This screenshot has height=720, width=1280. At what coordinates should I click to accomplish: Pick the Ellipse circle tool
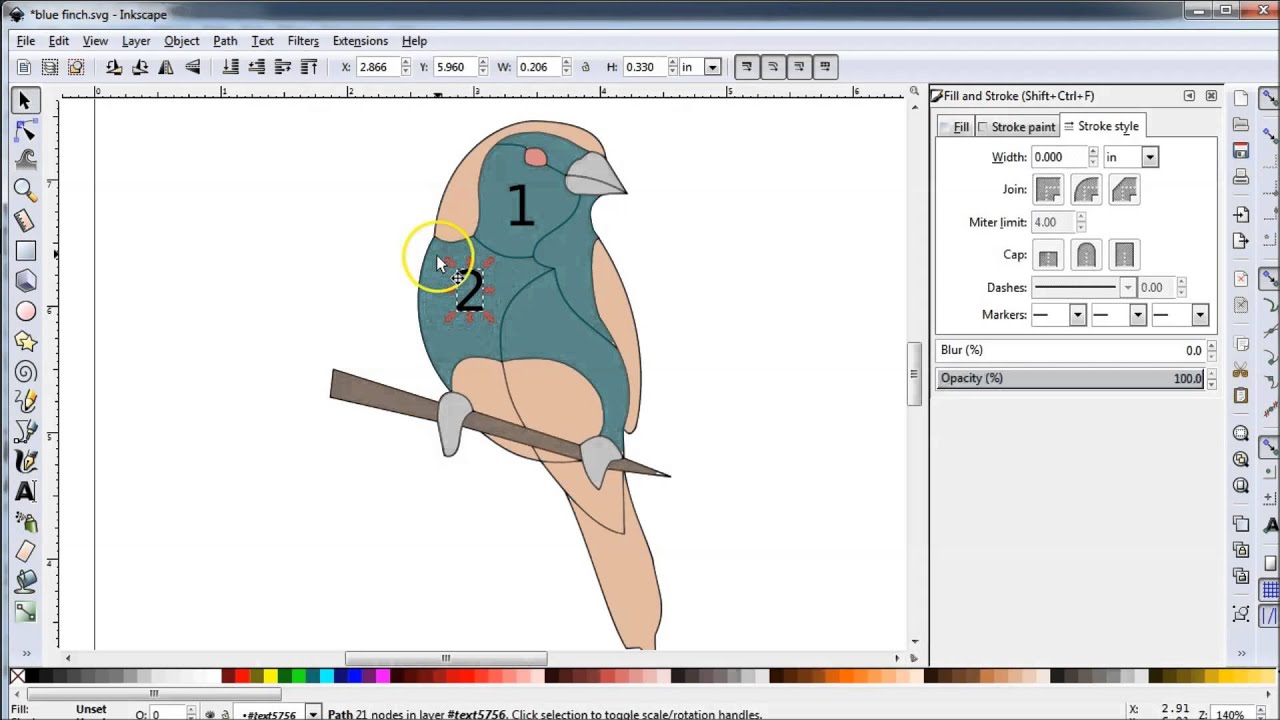pyautogui.click(x=26, y=311)
